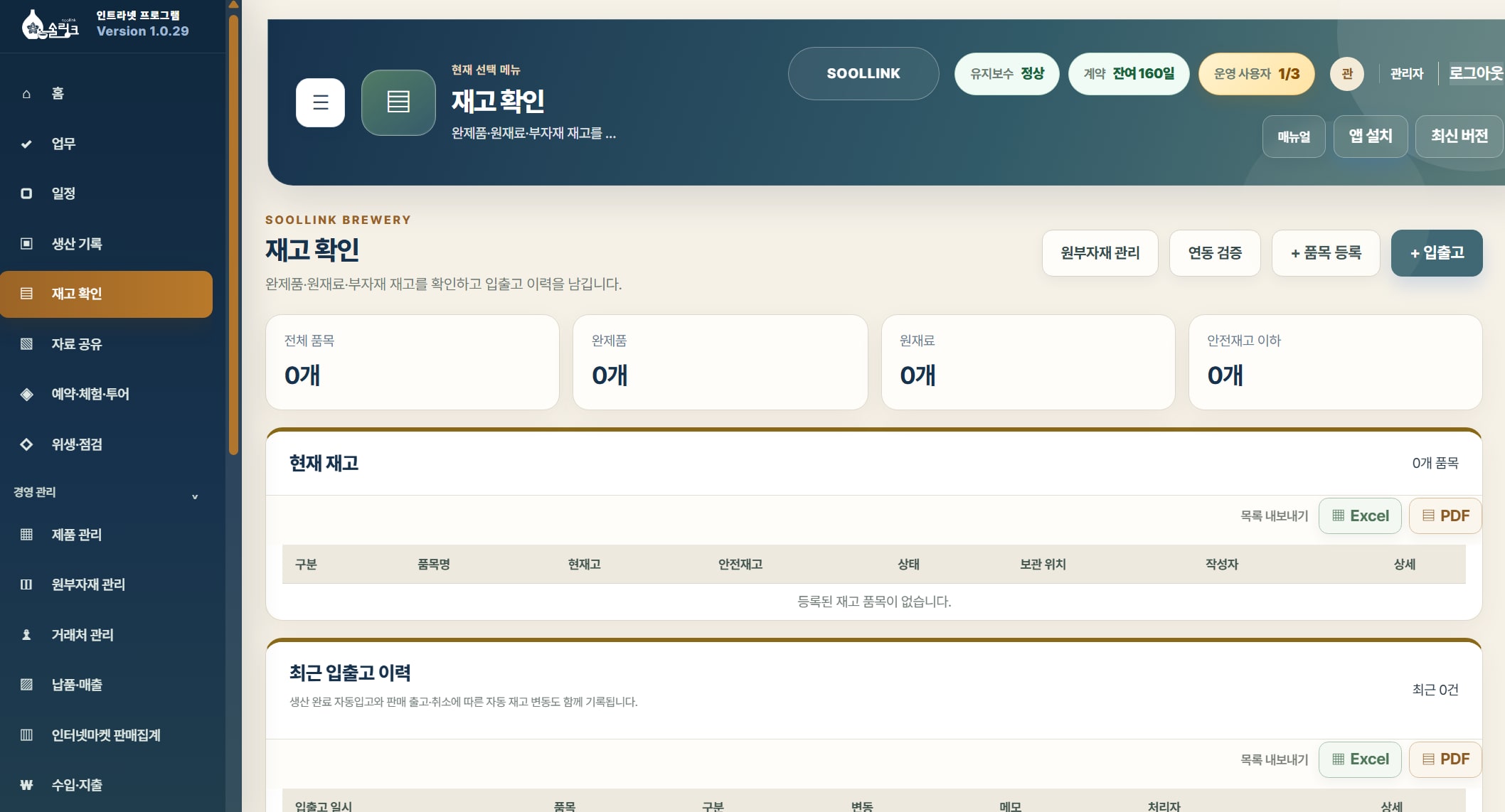The width and height of the screenshot is (1505, 812).
Task: Click the sidebar vertical scrollbar
Action: click(x=233, y=235)
